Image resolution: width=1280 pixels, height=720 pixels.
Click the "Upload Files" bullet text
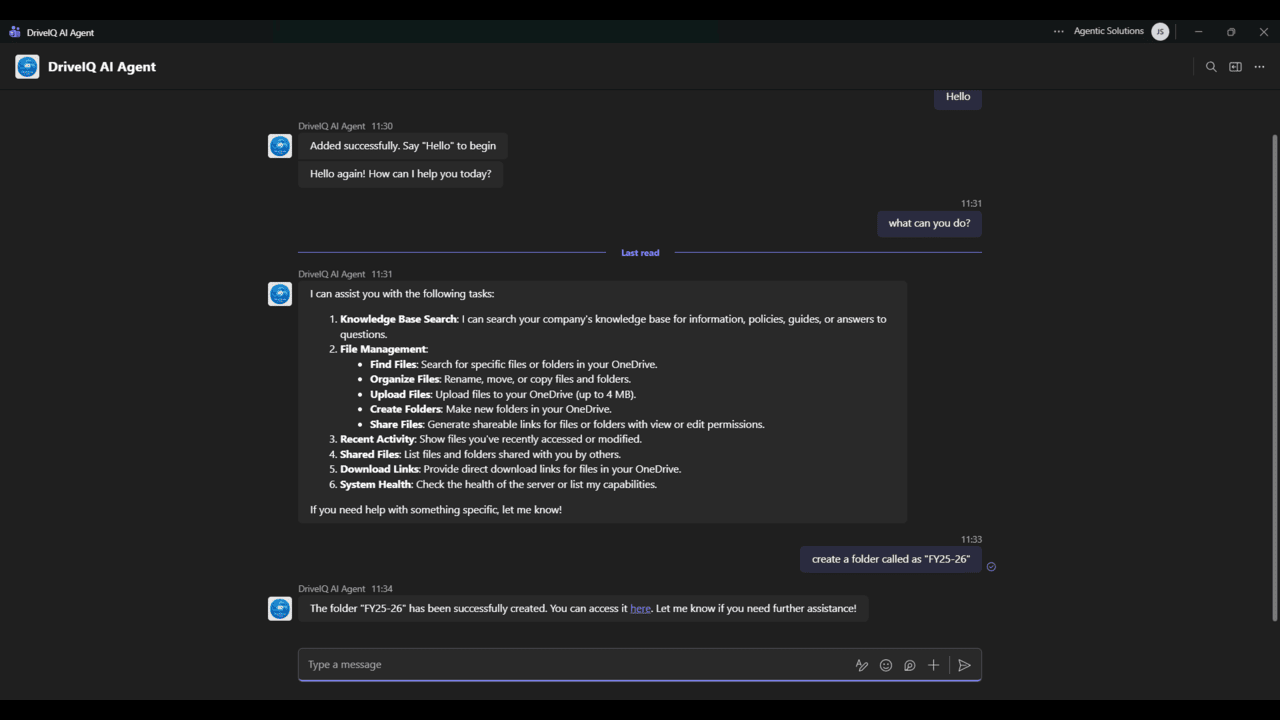click(x=503, y=394)
